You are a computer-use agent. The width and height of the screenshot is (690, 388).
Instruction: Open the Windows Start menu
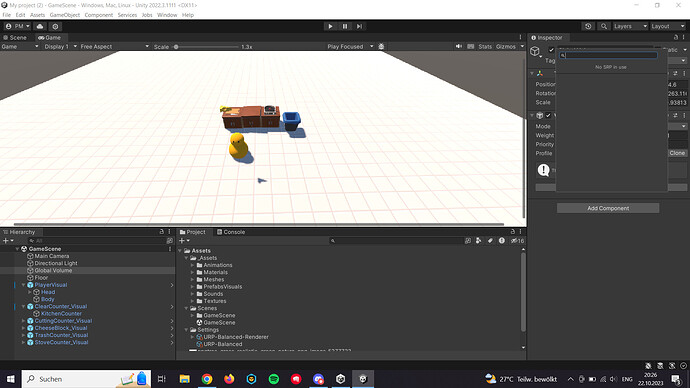point(11,379)
